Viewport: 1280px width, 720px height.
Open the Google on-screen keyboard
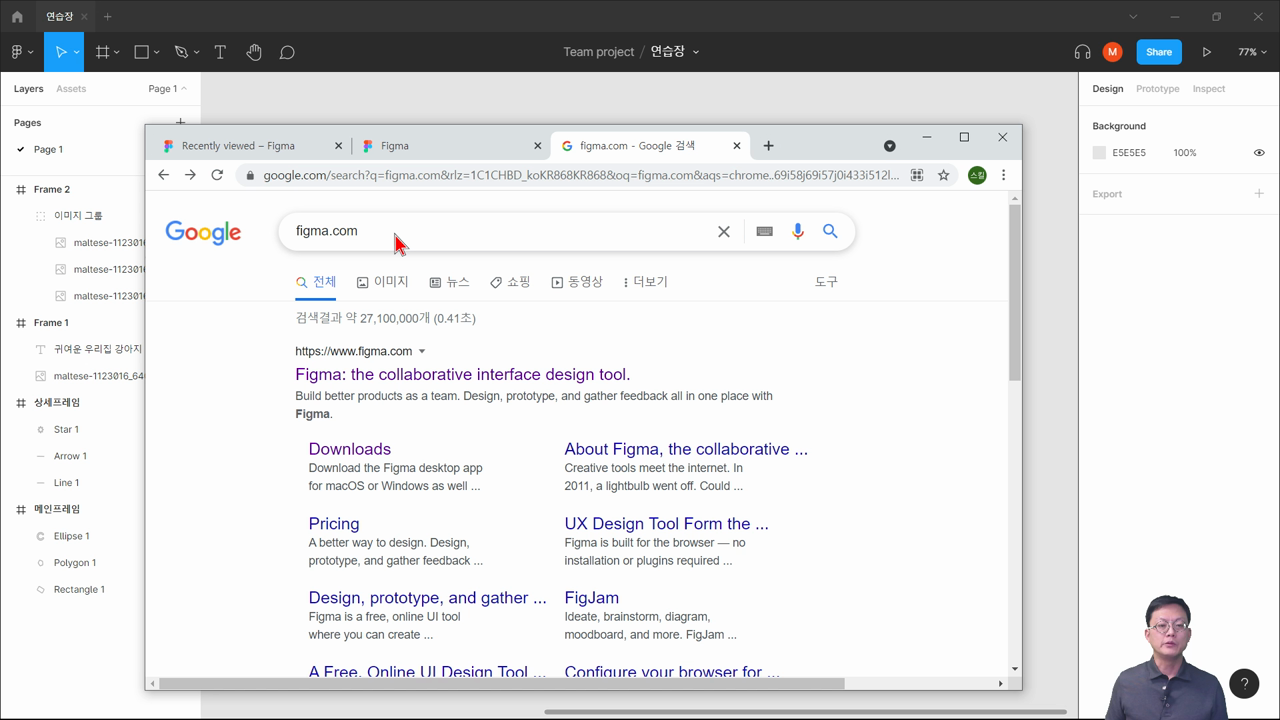click(x=765, y=231)
